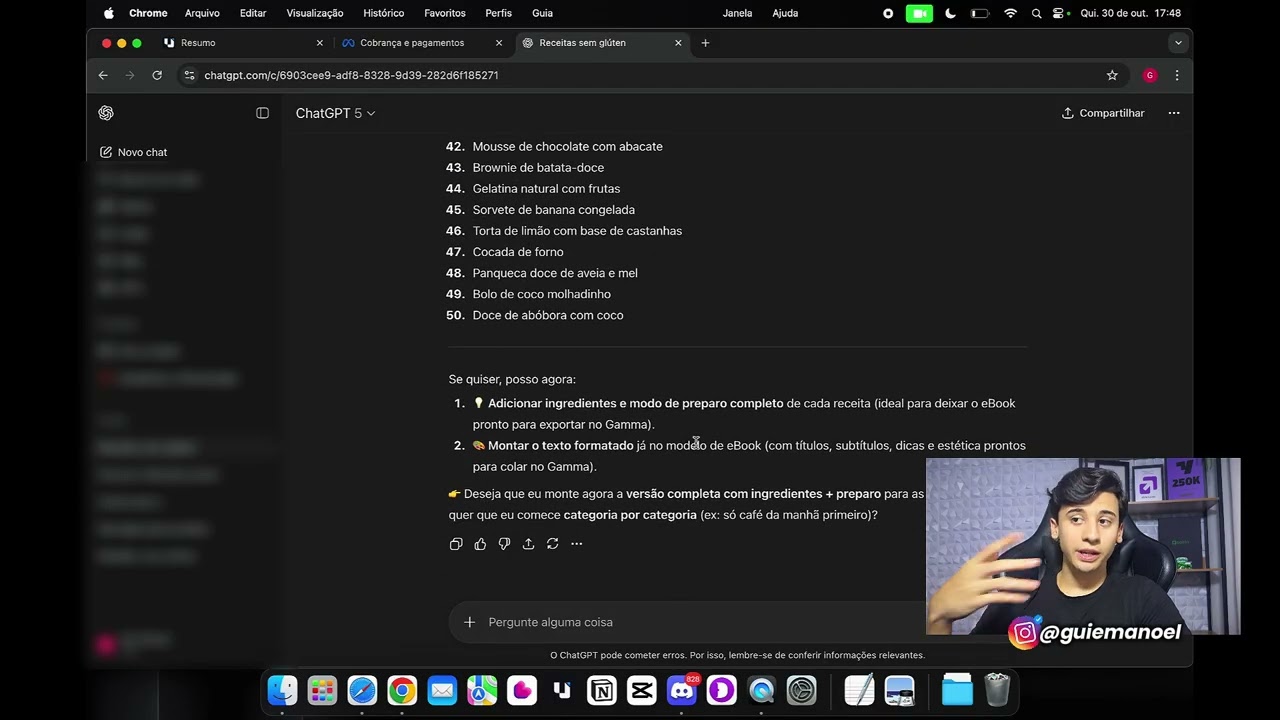The width and height of the screenshot is (1280, 720).
Task: Open the Trash in the dock
Action: pos(997,690)
